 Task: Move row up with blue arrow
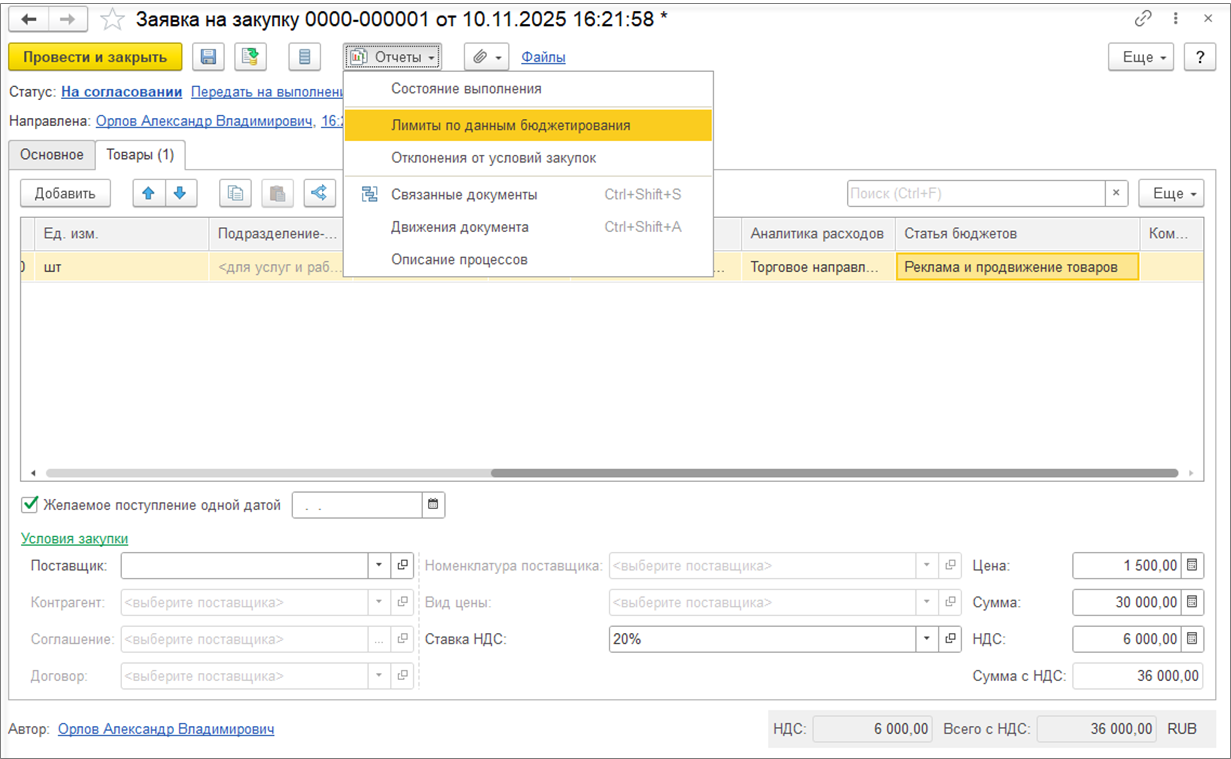pyautogui.click(x=149, y=193)
